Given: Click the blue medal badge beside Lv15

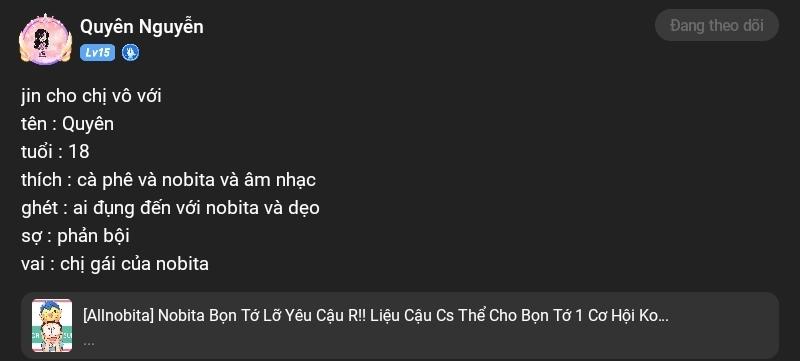Looking at the screenshot, I should click(131, 53).
